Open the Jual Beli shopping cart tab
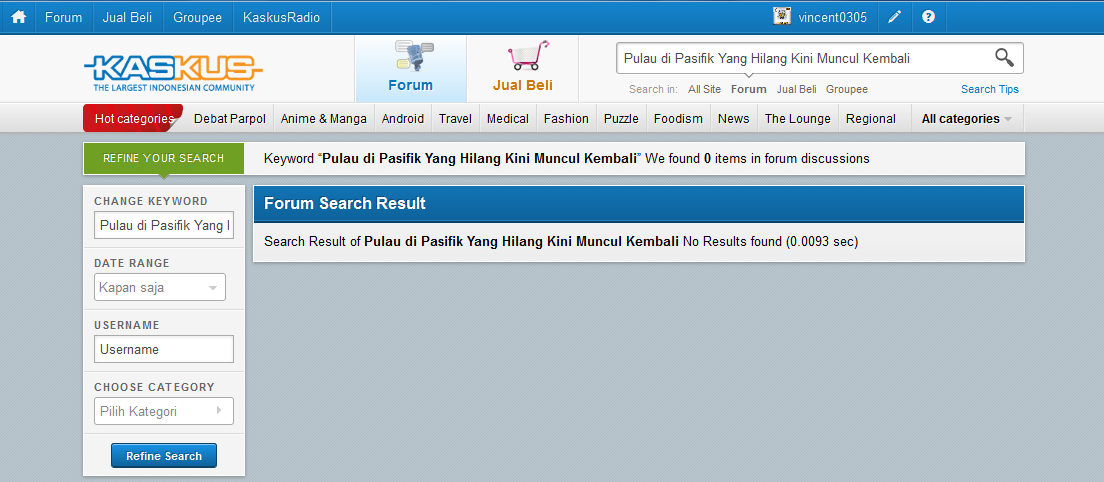Screen dimensions: 1104x482 (x=522, y=68)
